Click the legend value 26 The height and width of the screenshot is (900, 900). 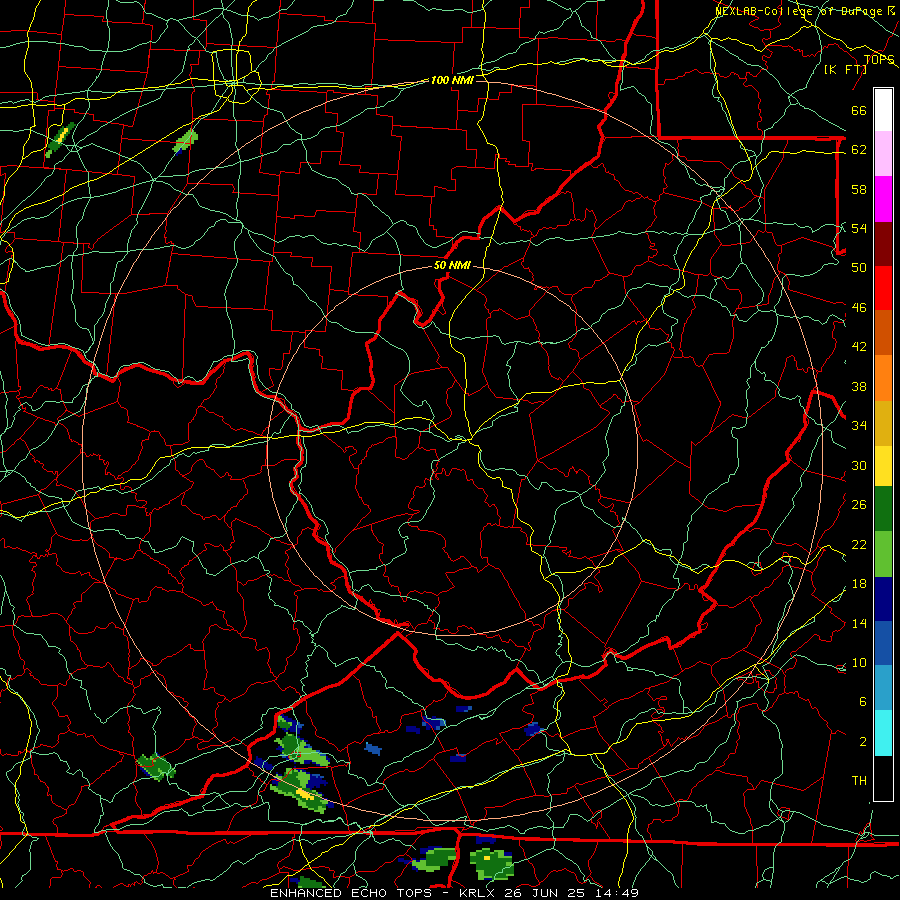[859, 505]
